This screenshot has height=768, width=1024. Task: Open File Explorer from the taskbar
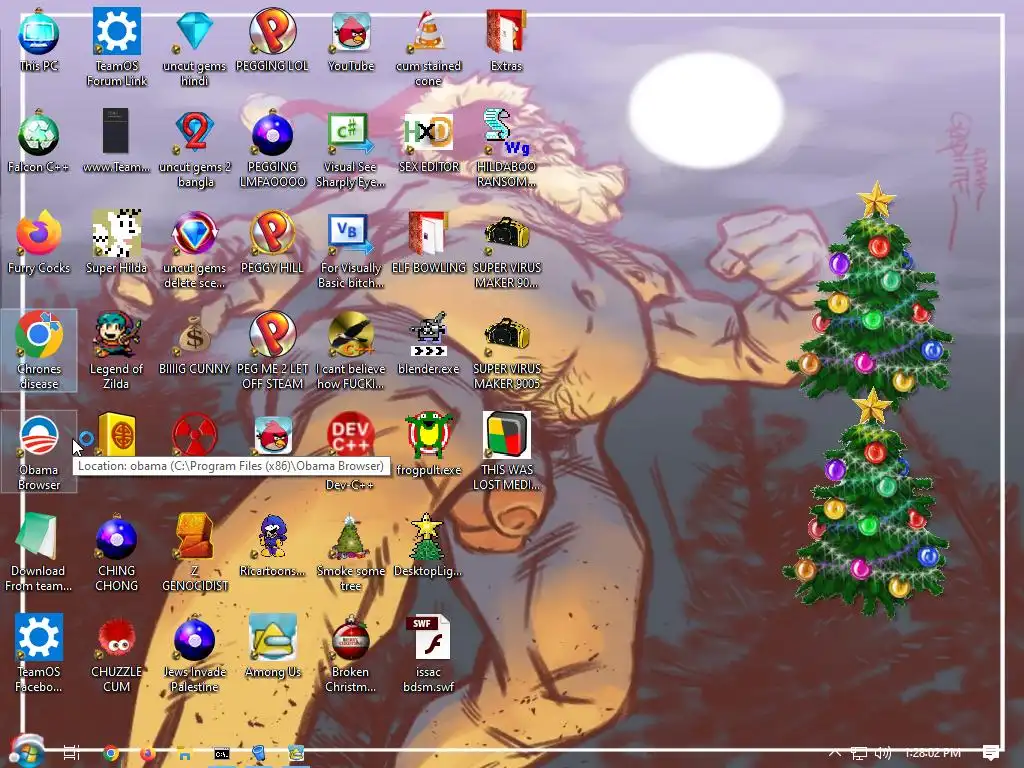(x=185, y=754)
